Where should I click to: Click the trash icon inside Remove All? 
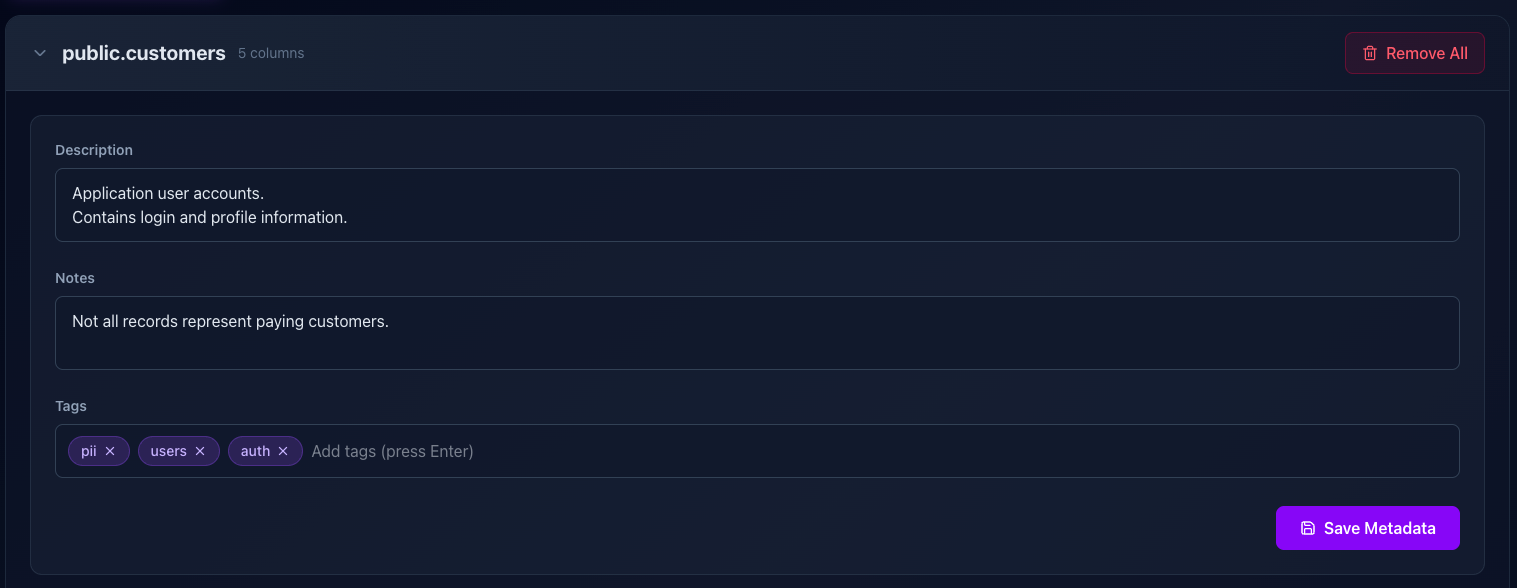[x=1369, y=53]
